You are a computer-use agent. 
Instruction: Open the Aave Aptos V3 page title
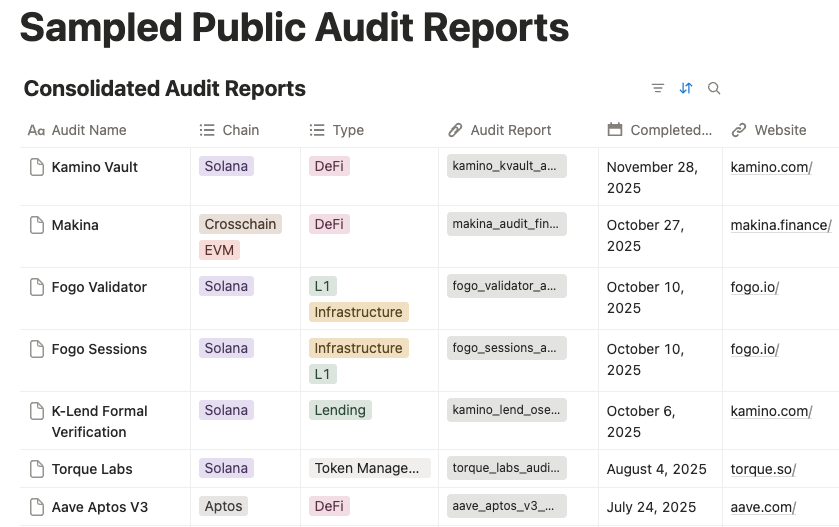tap(100, 507)
